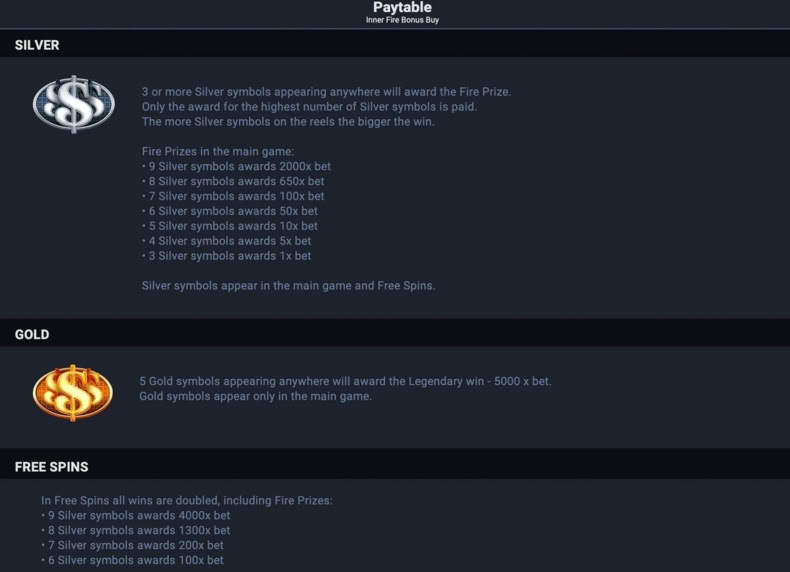Click the Silver dollar symbol icon
The width and height of the screenshot is (790, 572).
[x=74, y=104]
